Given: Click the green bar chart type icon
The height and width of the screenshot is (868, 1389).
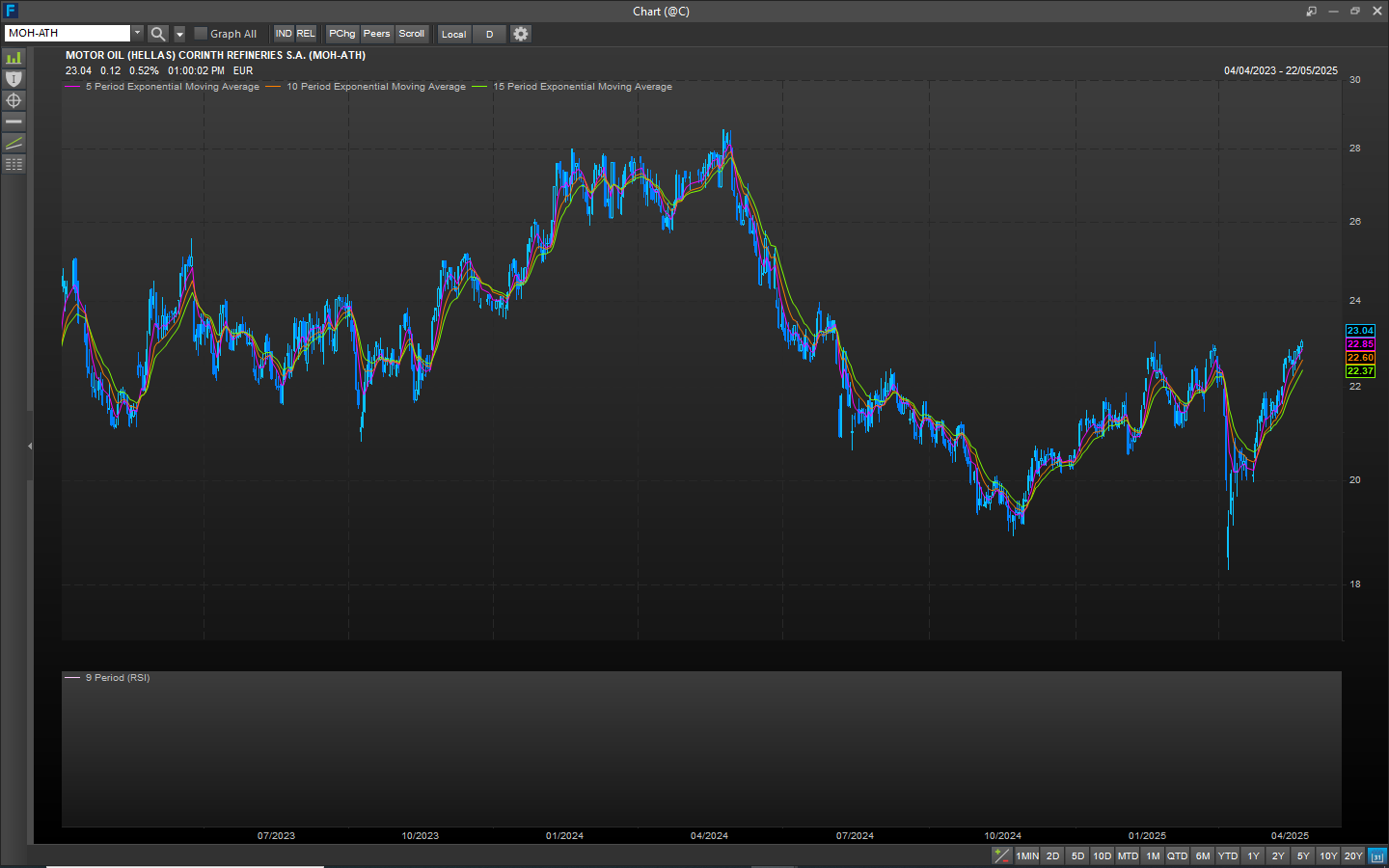Looking at the screenshot, I should pyautogui.click(x=14, y=58).
